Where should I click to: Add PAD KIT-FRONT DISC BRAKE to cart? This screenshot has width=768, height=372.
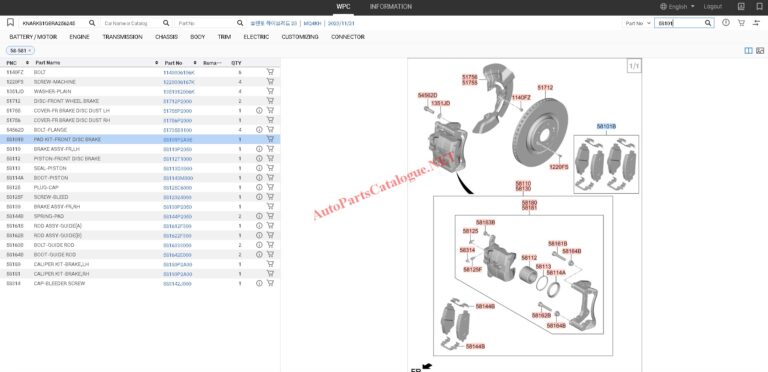point(270,139)
